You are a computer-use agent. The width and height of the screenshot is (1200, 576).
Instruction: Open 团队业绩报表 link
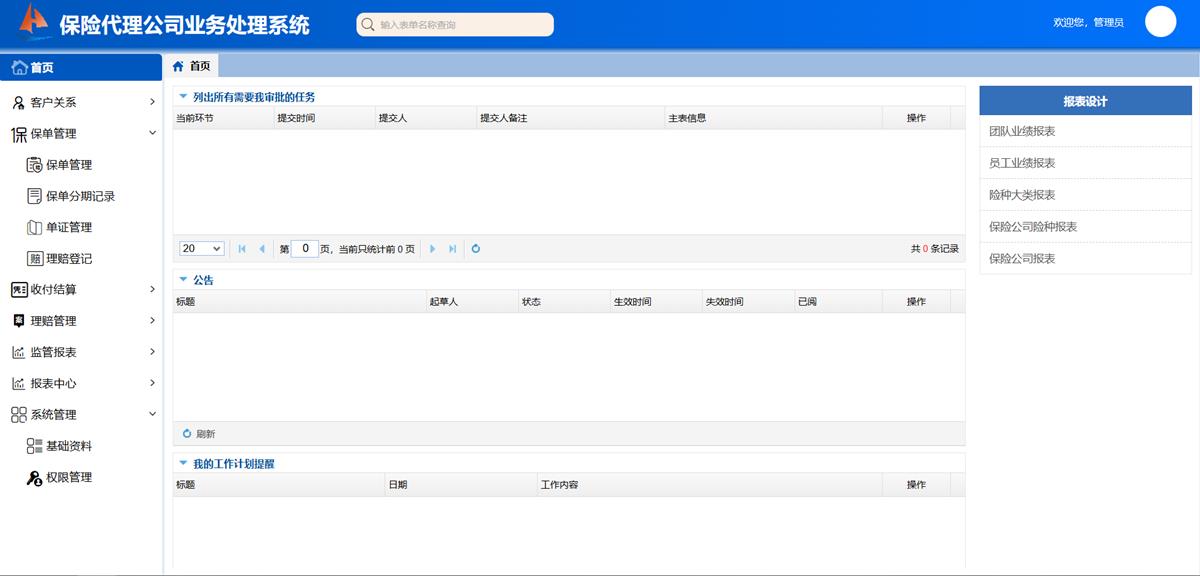[x=1022, y=131]
